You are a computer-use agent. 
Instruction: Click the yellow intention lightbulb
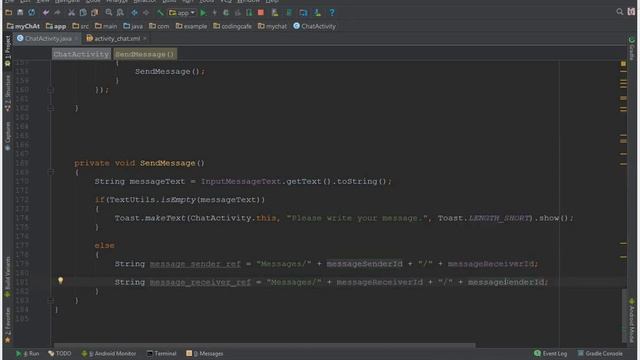pos(60,280)
